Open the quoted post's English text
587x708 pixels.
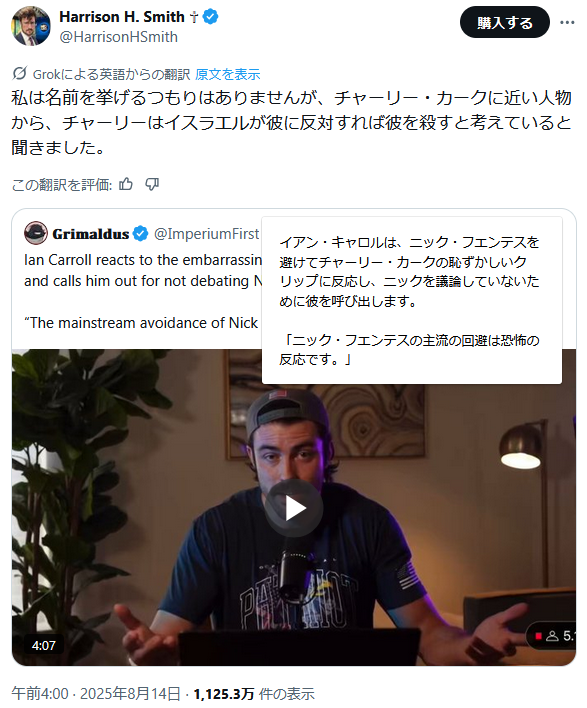tap(143, 291)
